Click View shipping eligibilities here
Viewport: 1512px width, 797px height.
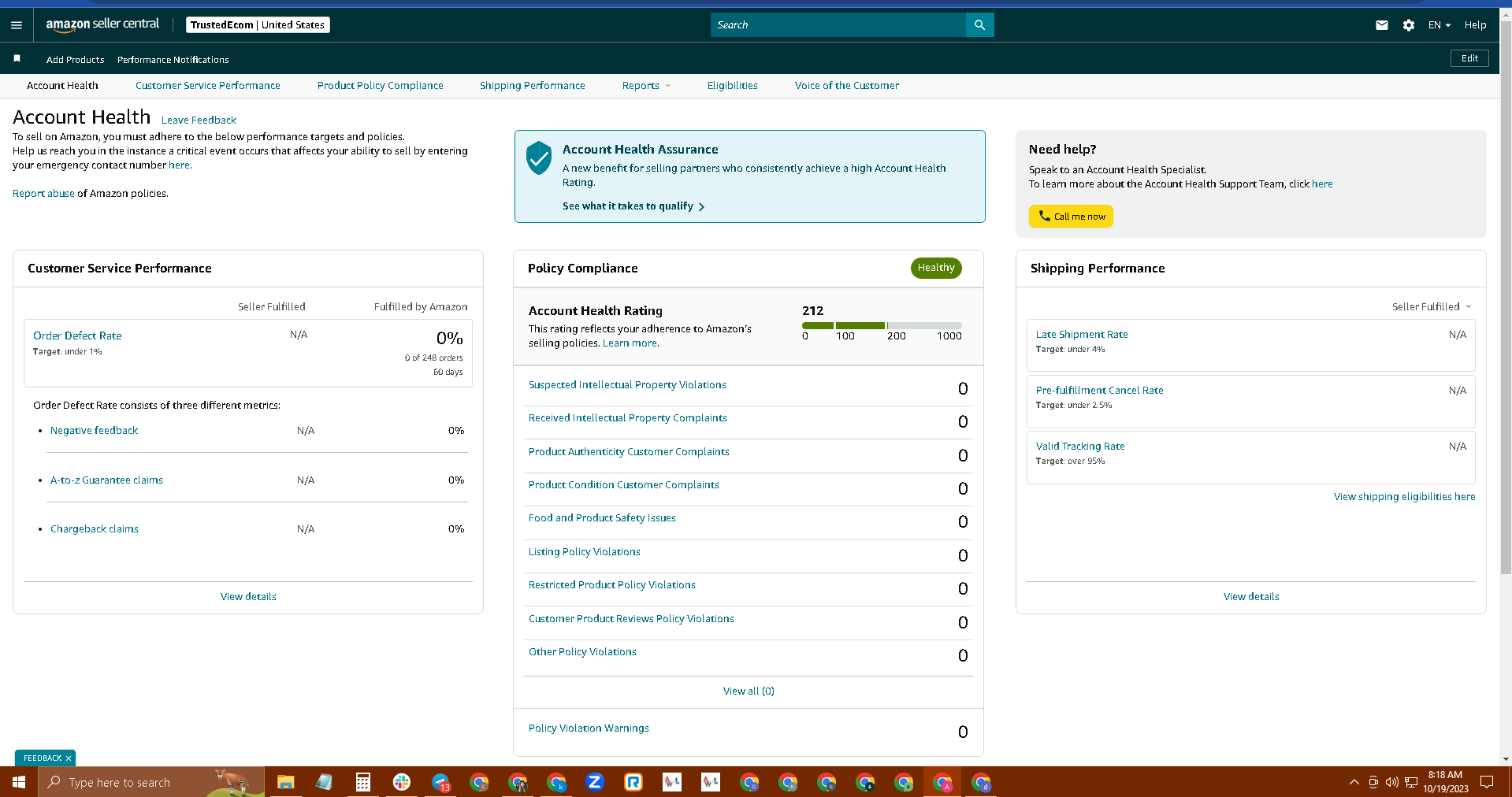pyautogui.click(x=1404, y=497)
